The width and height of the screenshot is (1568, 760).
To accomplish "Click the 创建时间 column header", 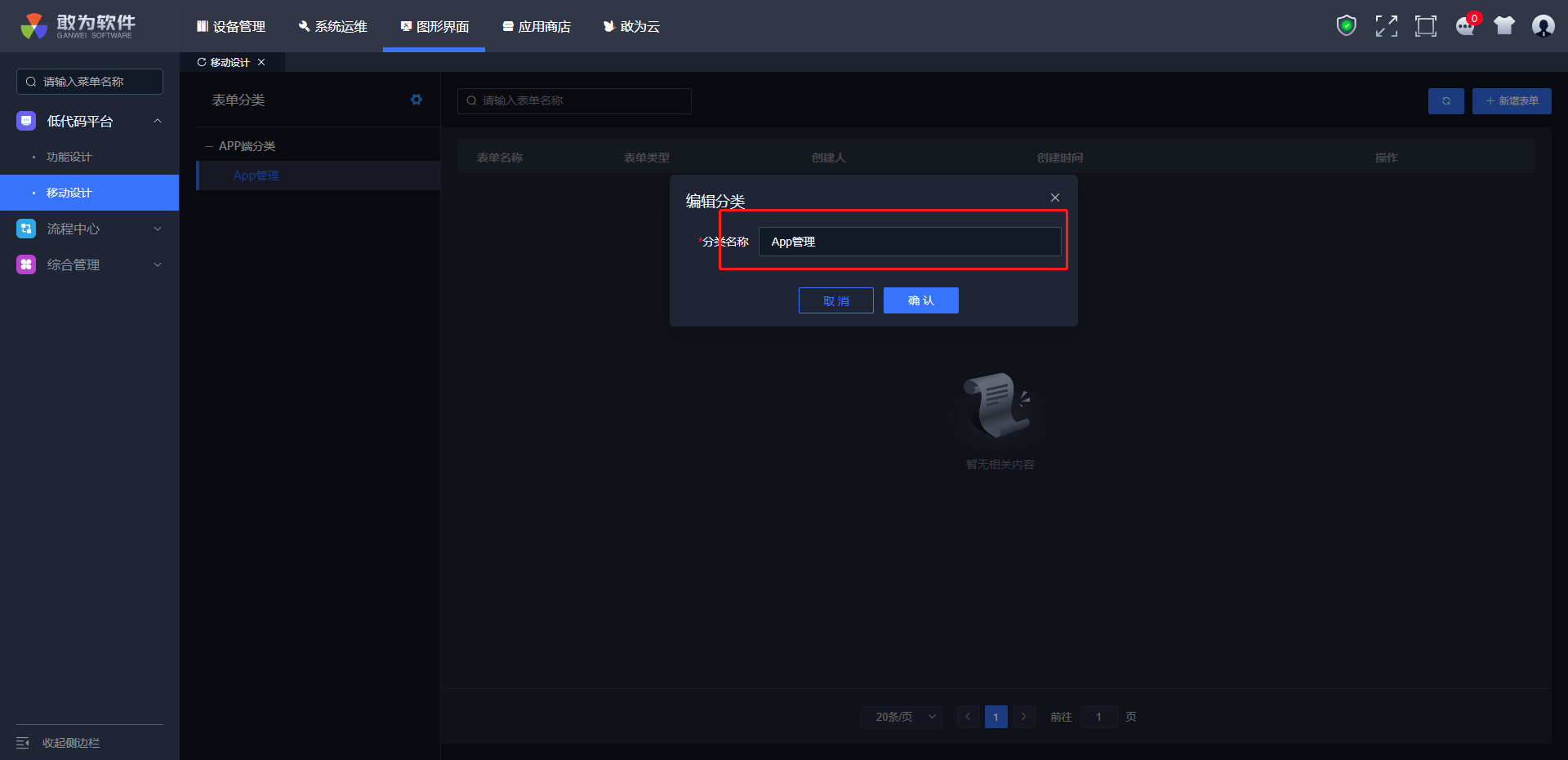I will 1060,158.
